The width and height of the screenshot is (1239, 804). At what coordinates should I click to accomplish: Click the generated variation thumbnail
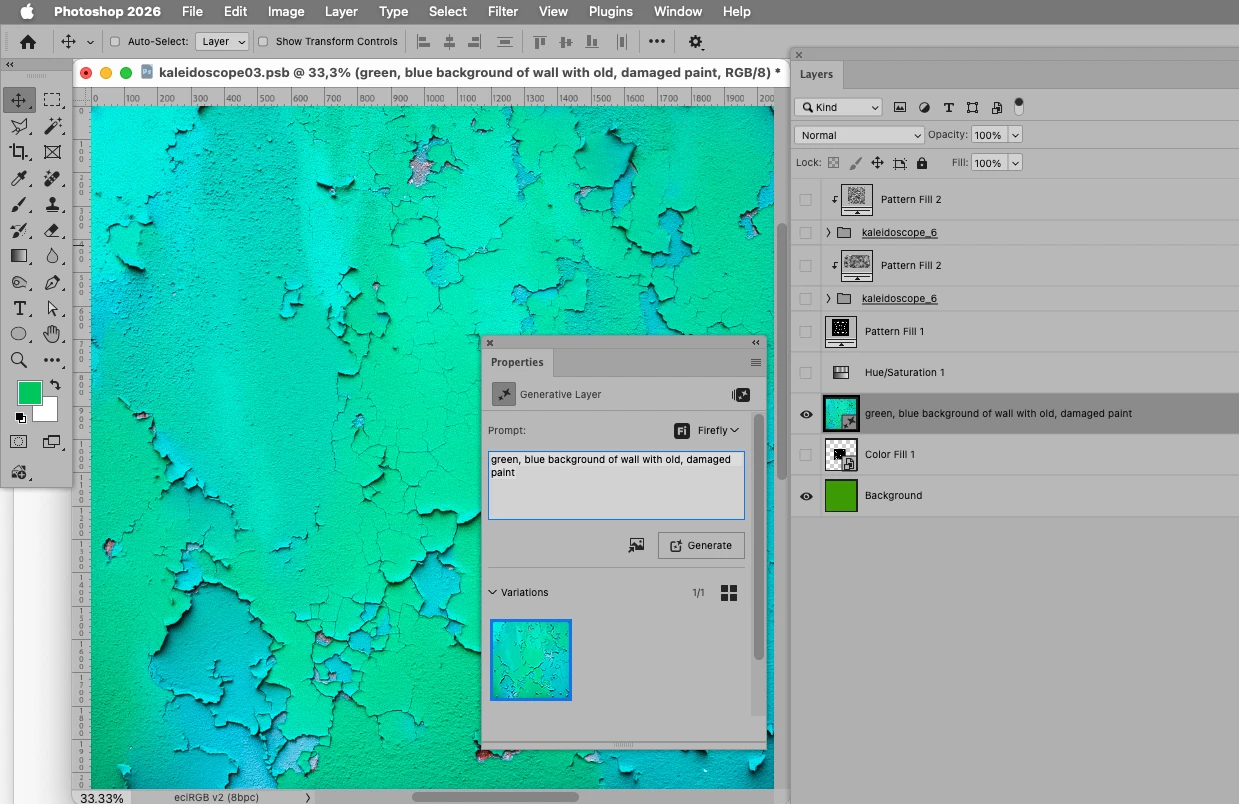pyautogui.click(x=531, y=660)
